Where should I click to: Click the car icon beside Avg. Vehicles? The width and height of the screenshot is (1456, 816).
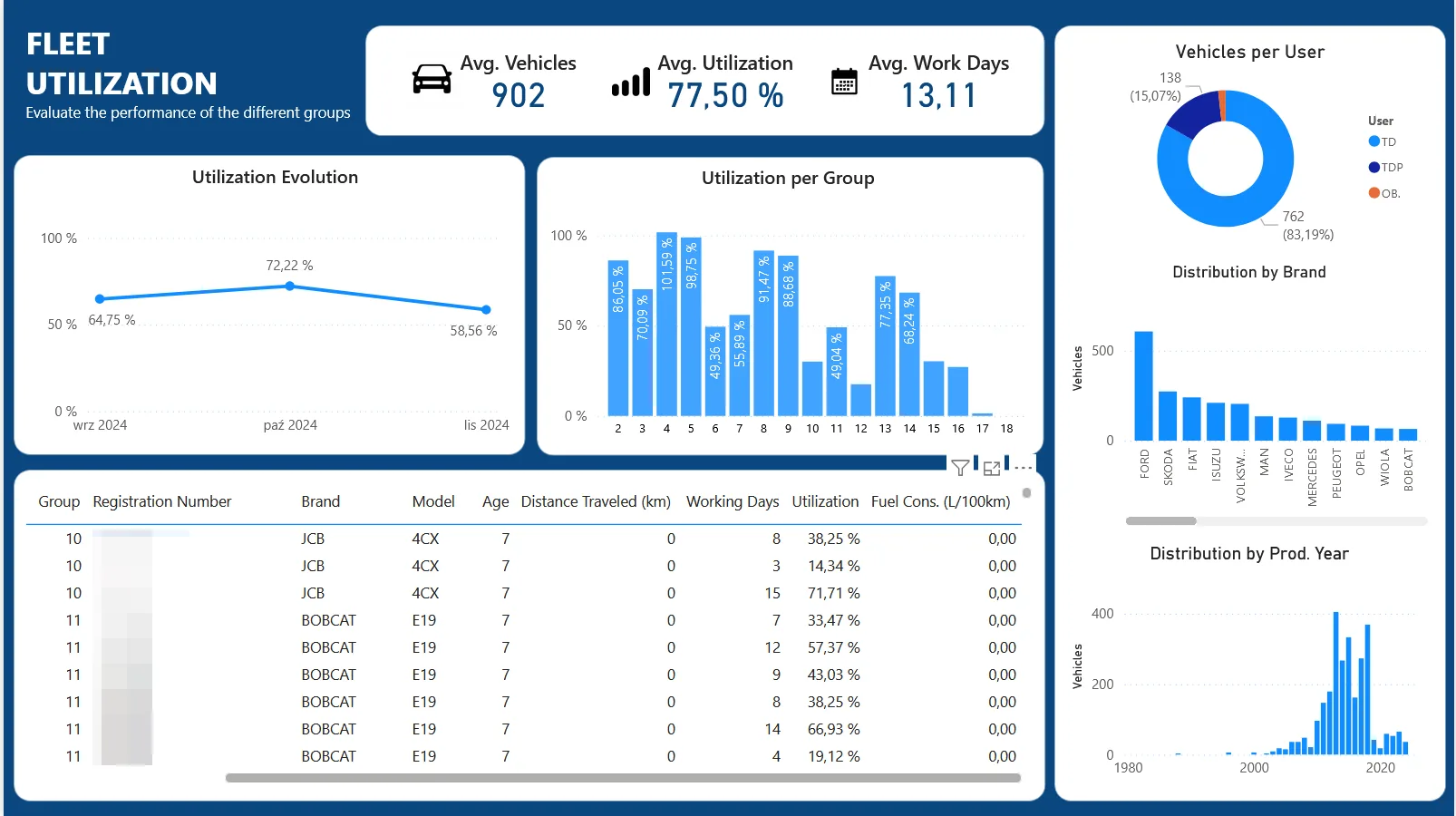coord(432,79)
